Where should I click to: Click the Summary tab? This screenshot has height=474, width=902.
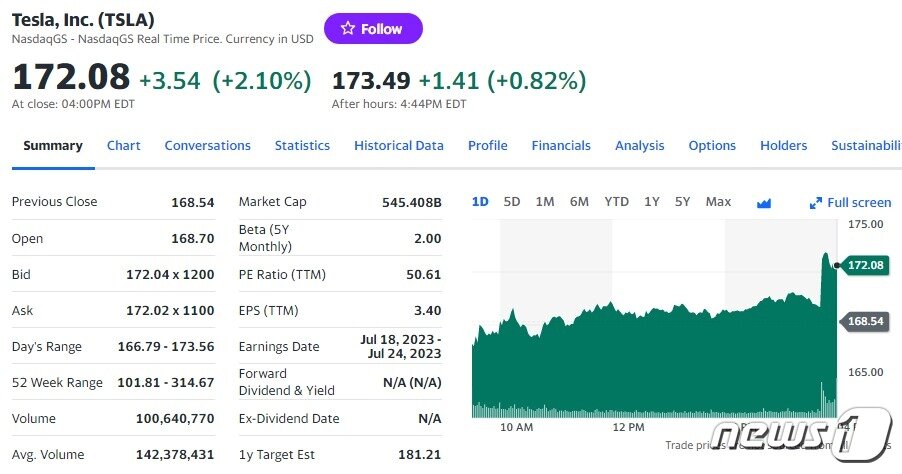click(x=53, y=146)
